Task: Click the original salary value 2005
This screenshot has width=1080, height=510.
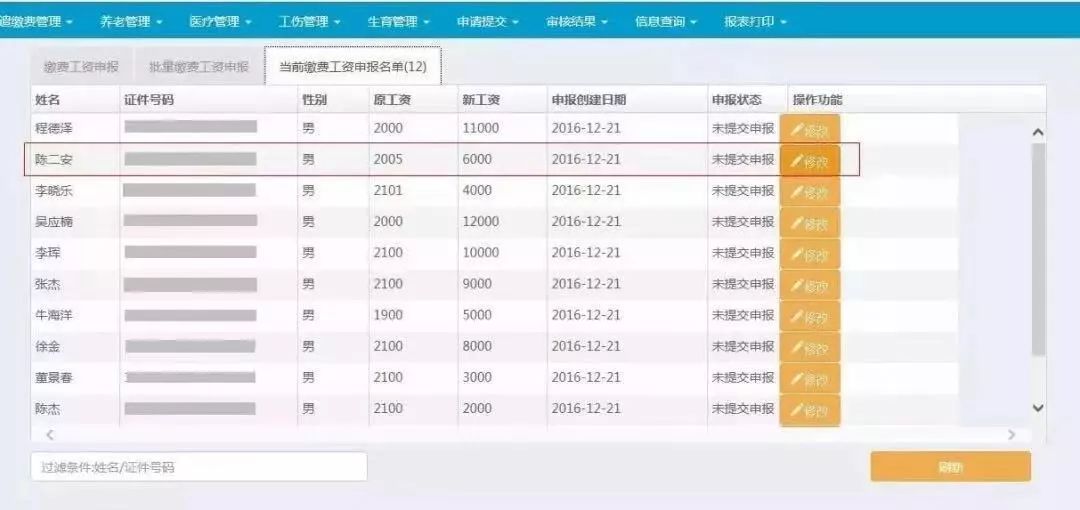Action: (x=388, y=160)
